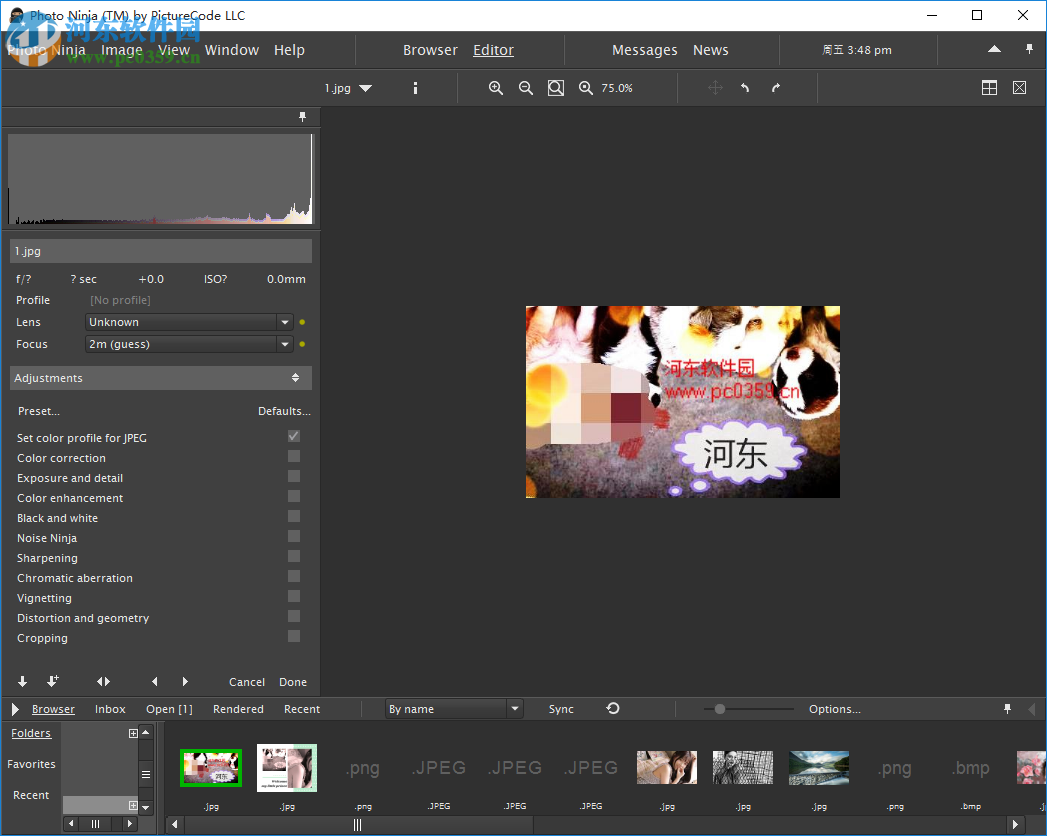Click the Done button
Image resolution: width=1047 pixels, height=836 pixels.
coord(292,682)
